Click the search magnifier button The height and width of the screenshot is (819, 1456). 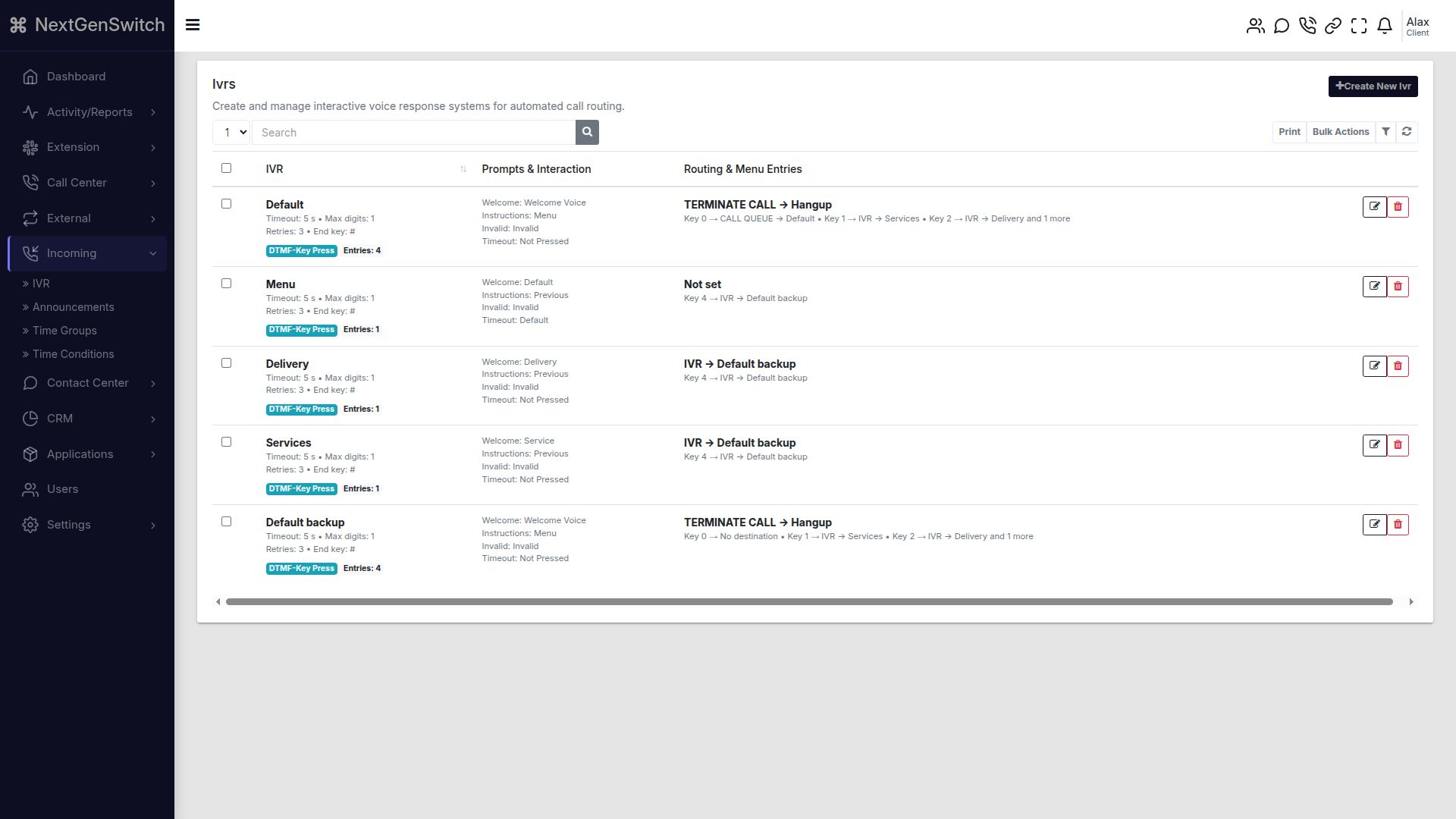tap(587, 133)
